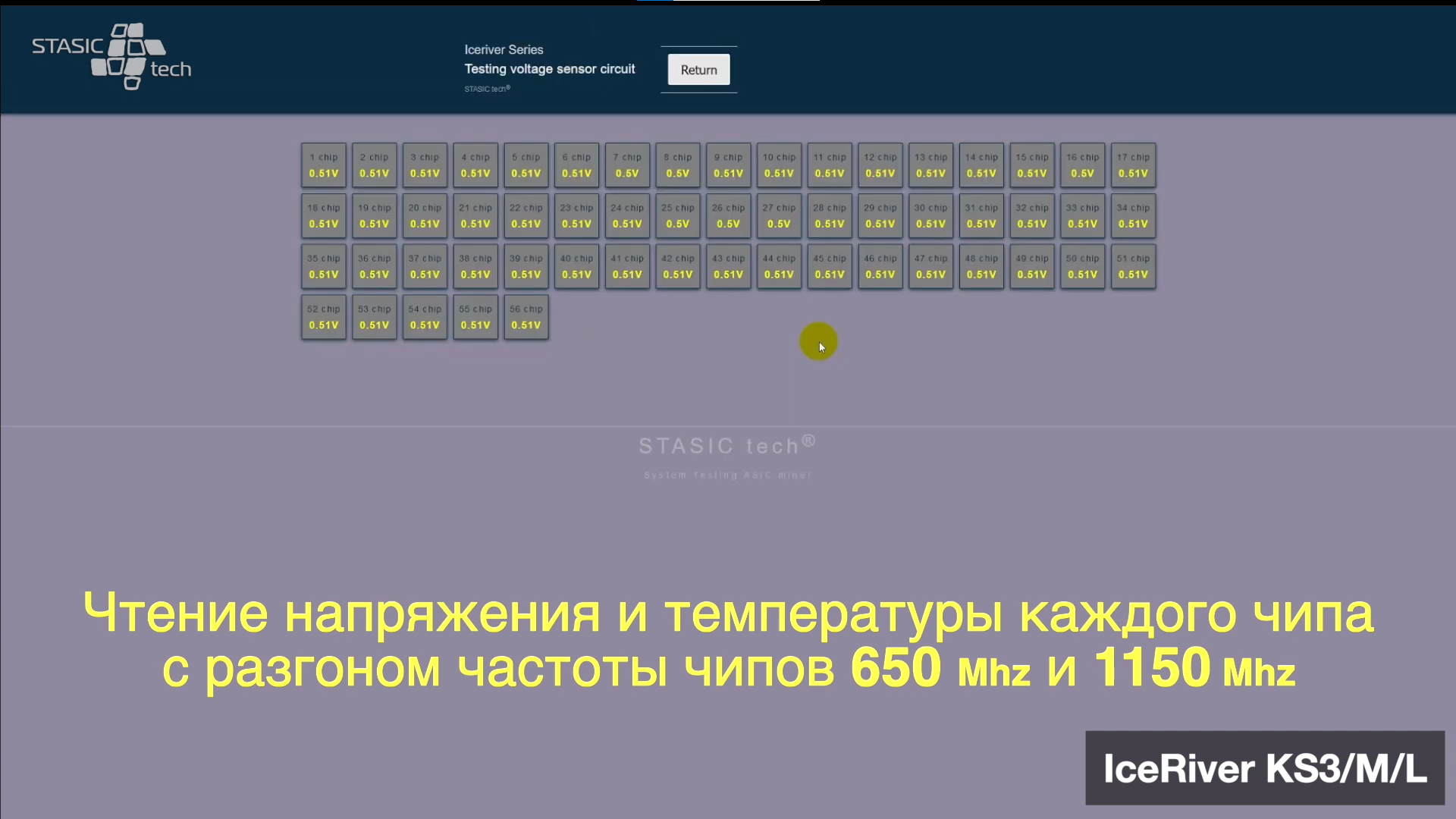Click the STASIC tech logo
This screenshot has height=819, width=1456.
point(111,57)
